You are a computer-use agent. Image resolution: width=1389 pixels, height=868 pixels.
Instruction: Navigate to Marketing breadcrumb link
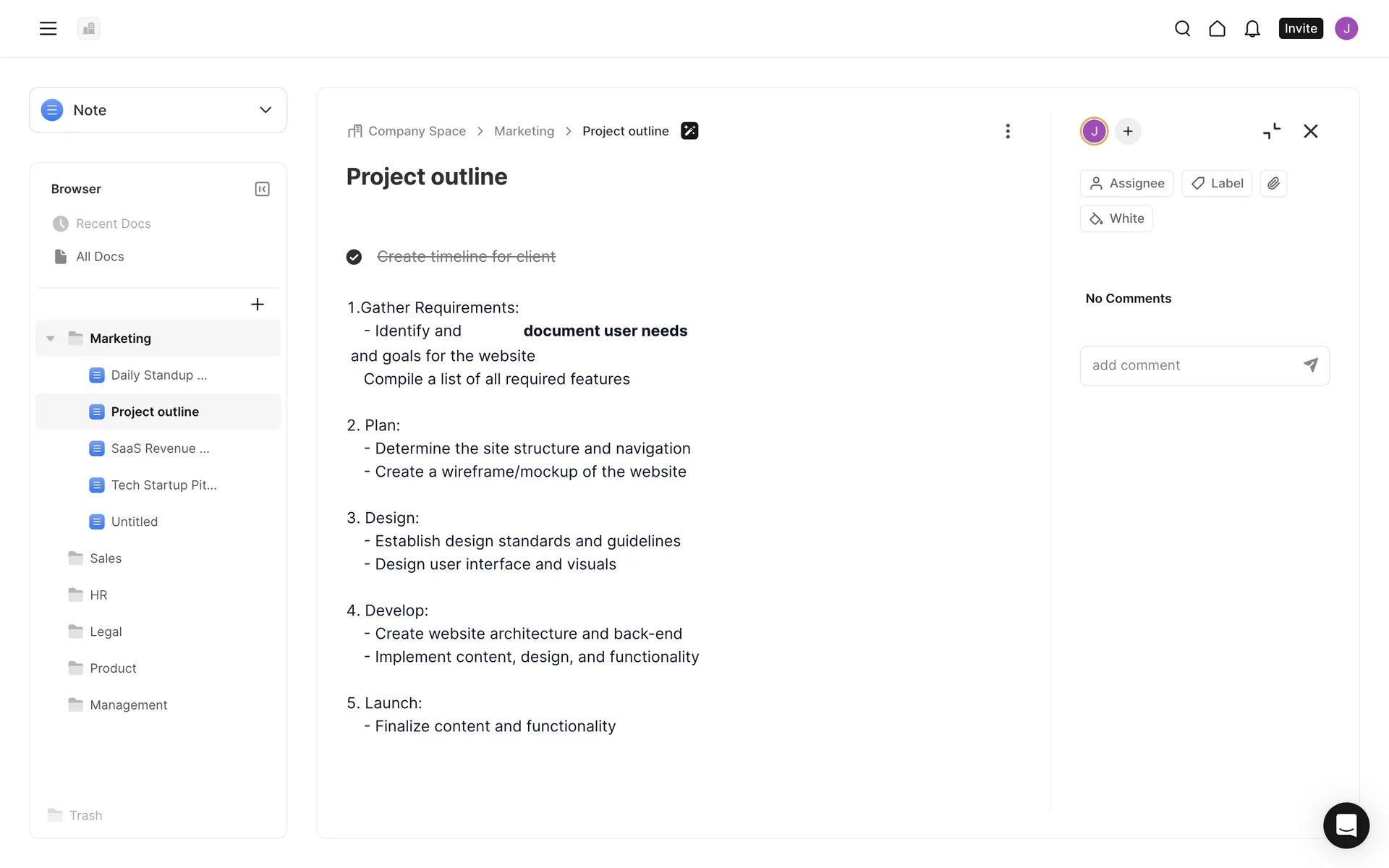click(524, 131)
